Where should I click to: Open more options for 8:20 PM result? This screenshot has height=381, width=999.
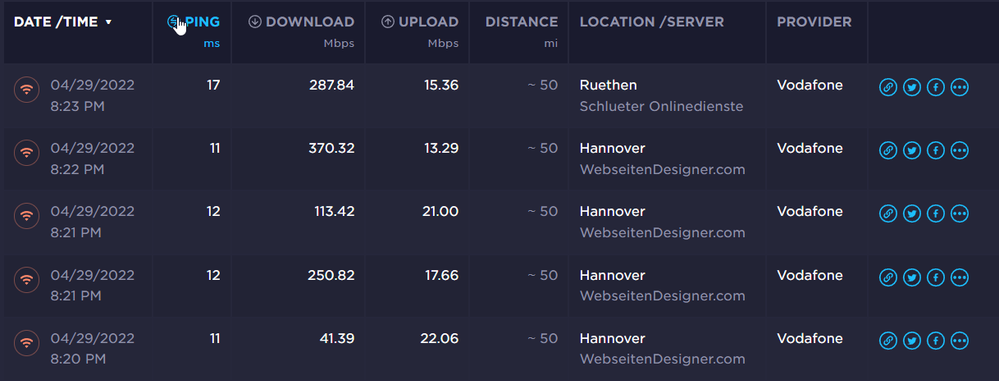click(x=959, y=341)
